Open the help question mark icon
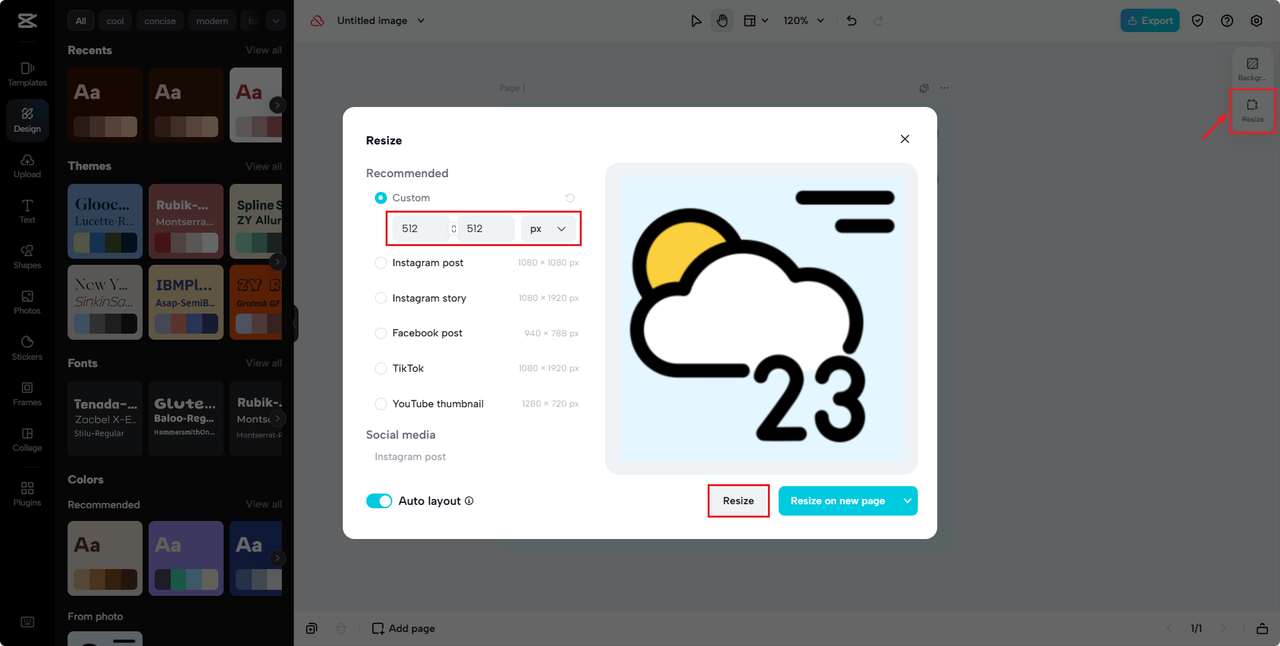This screenshot has width=1280, height=646. pos(1227,20)
